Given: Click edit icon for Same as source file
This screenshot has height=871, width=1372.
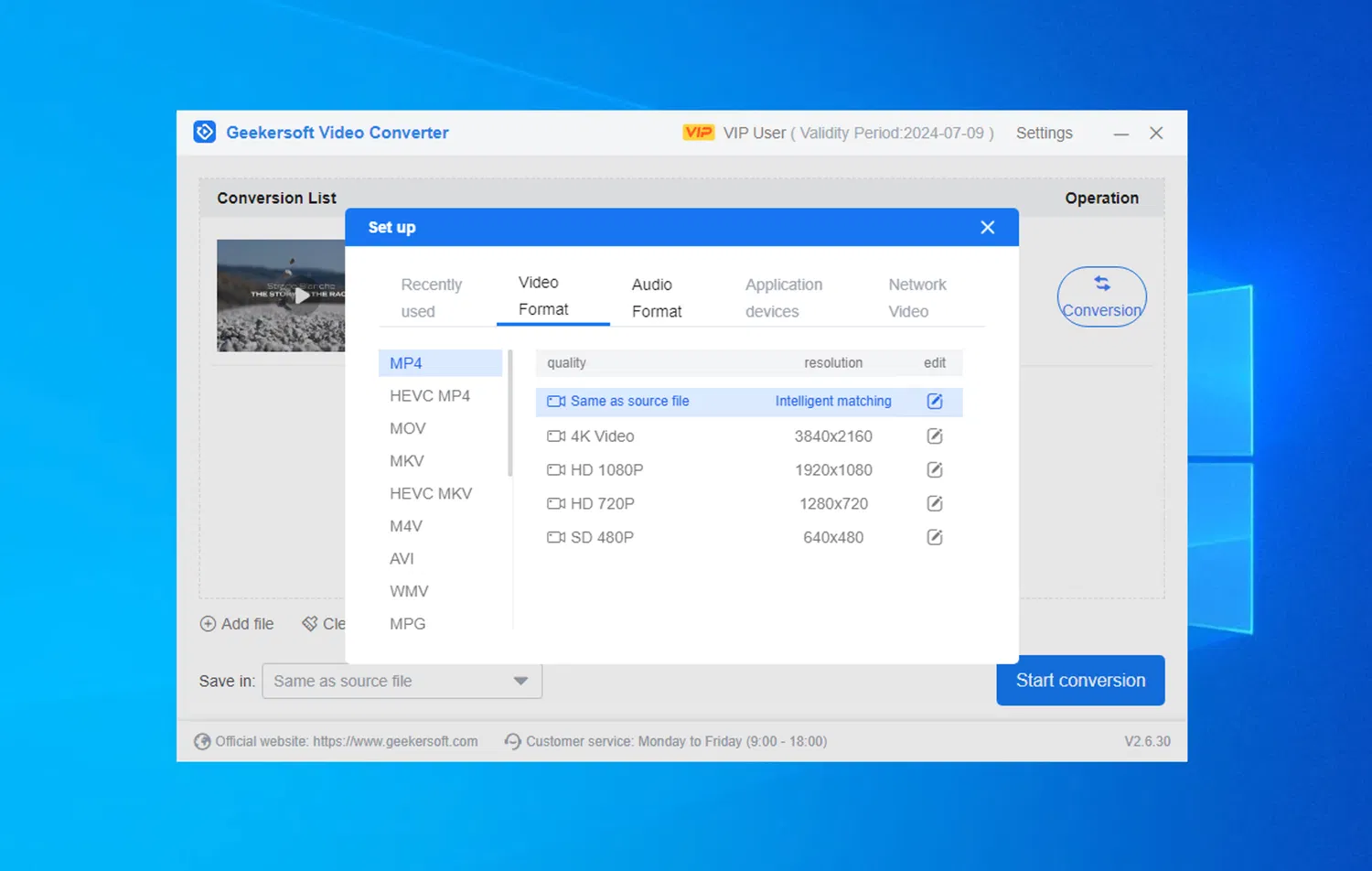Looking at the screenshot, I should pos(935,401).
